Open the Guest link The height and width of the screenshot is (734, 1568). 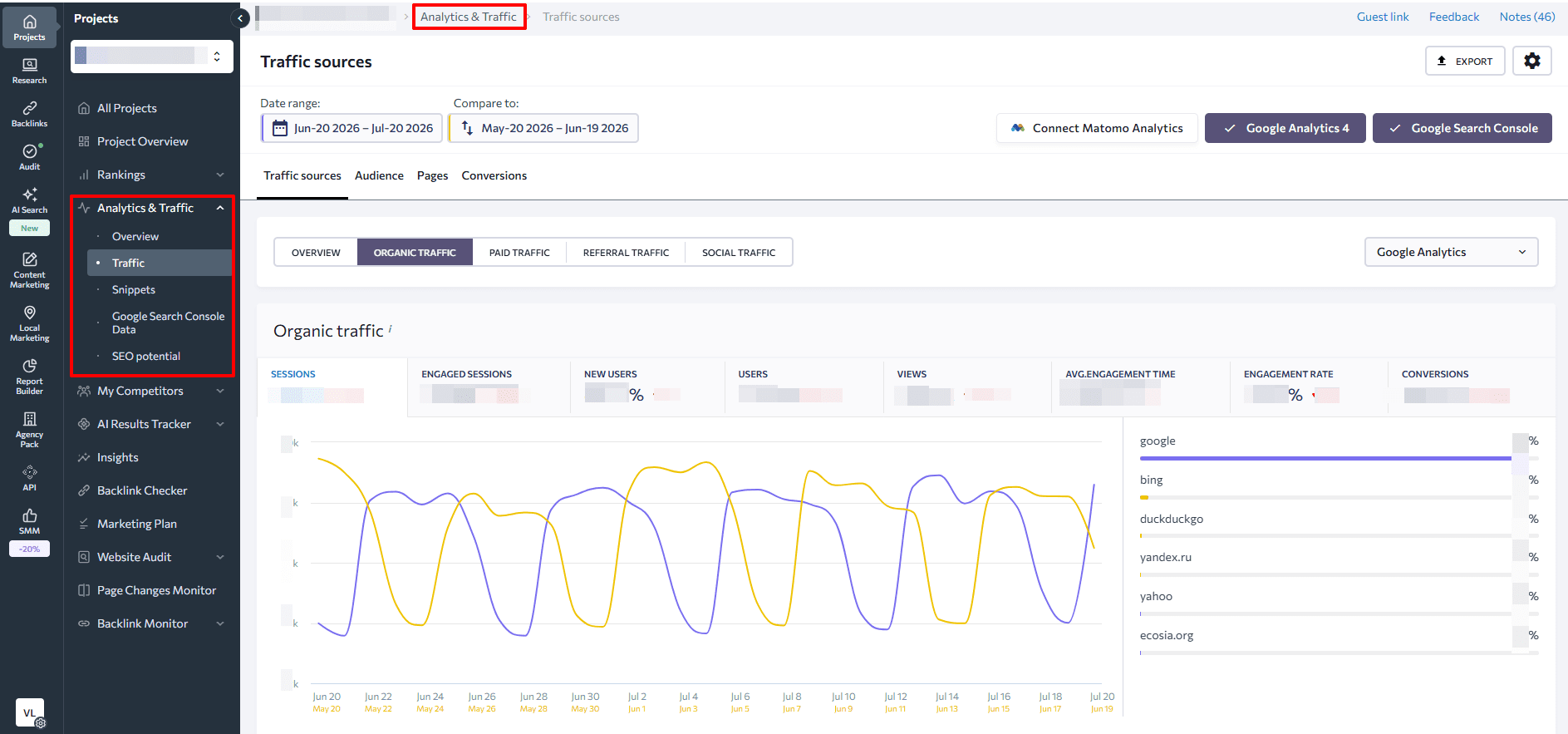[1383, 17]
